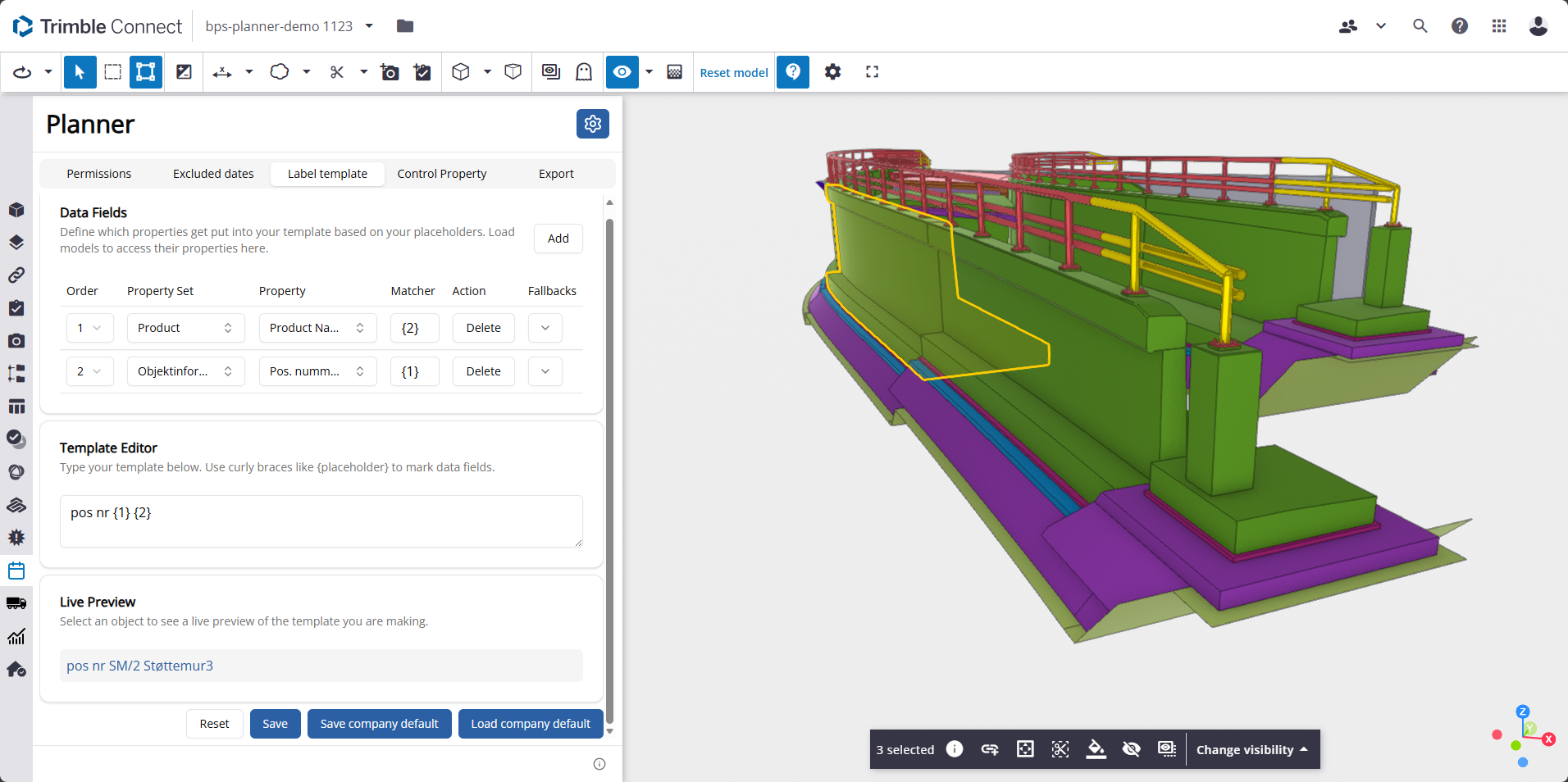Activate the rectangle marquee selection tool
1568x782 pixels.
(x=112, y=72)
